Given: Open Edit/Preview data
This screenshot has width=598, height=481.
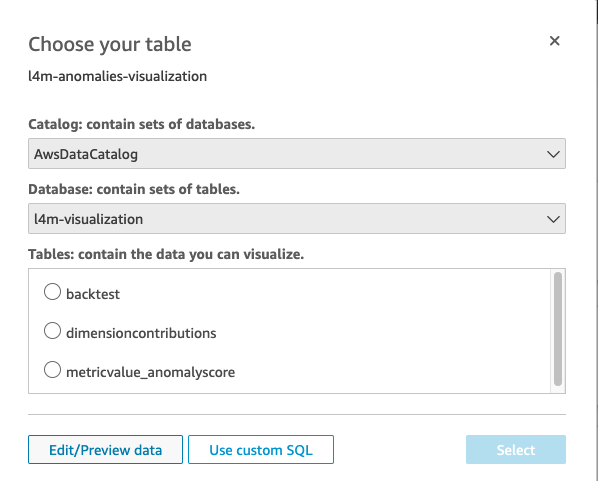Looking at the screenshot, I should click(x=105, y=450).
